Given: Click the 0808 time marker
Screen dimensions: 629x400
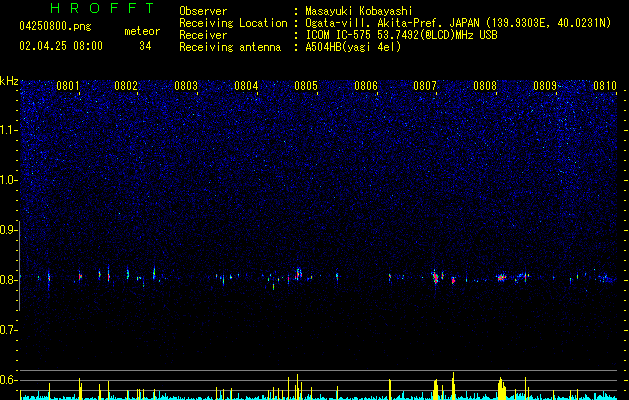Looking at the screenshot, I should pos(485,86).
